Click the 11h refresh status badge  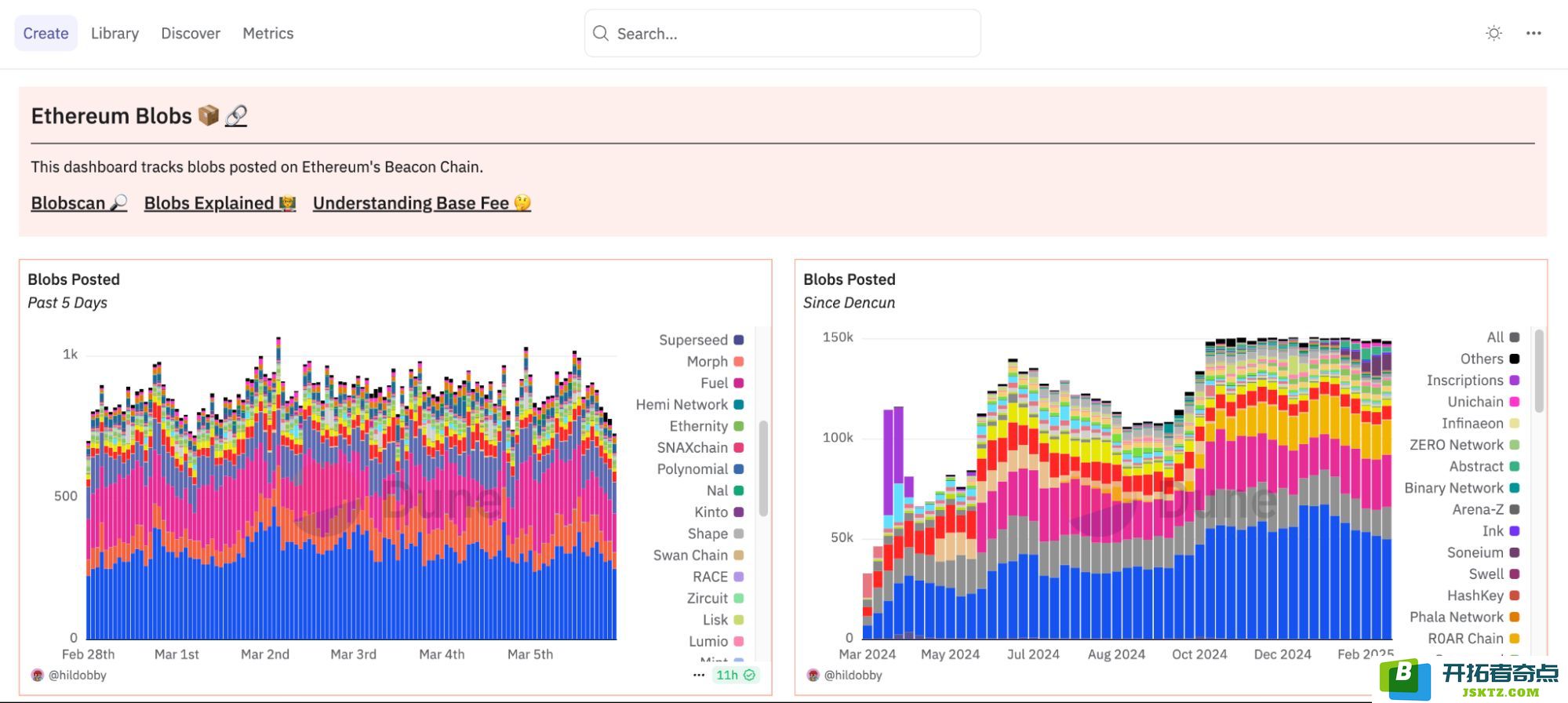(735, 675)
